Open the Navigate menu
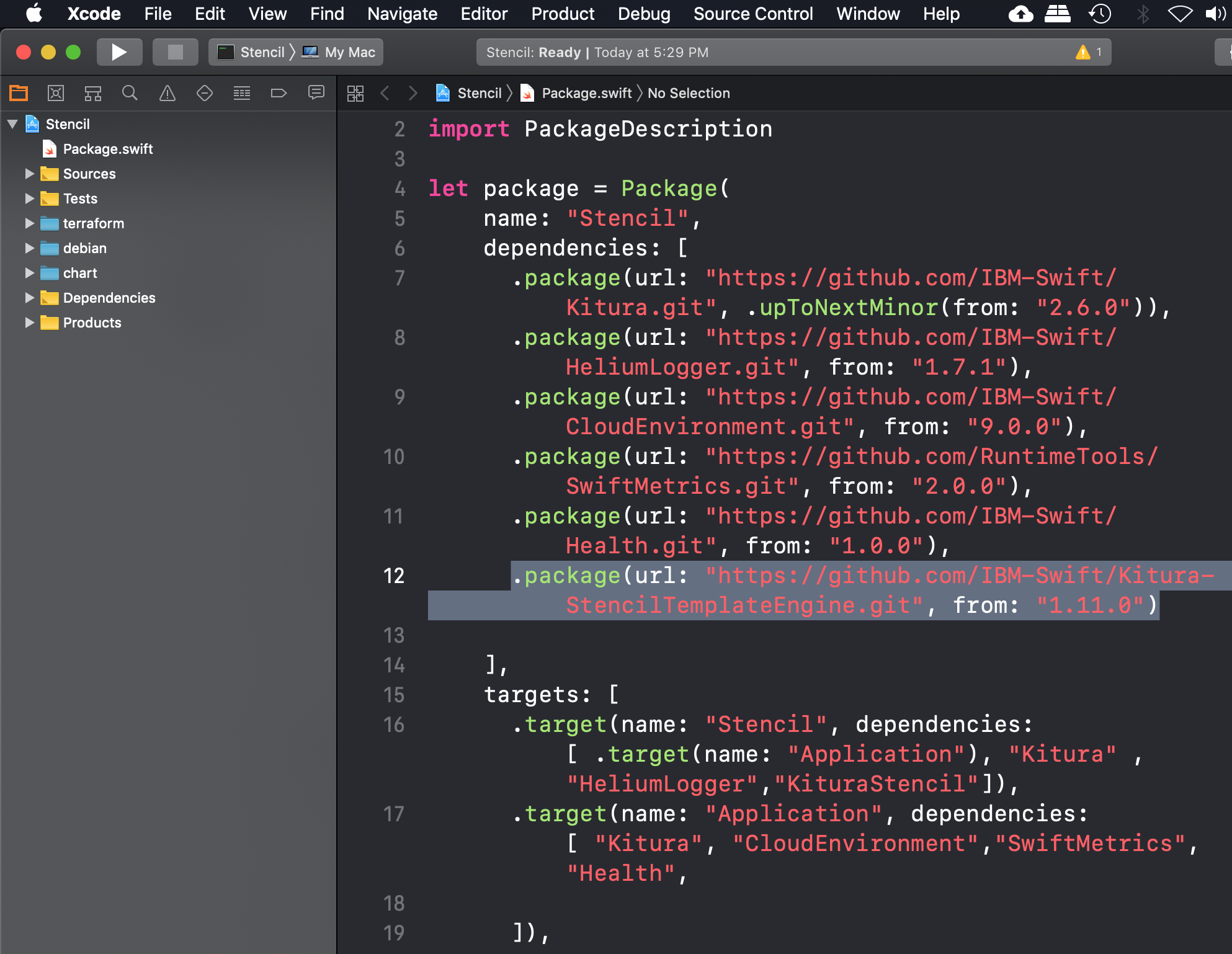This screenshot has height=954, width=1232. 402,14
